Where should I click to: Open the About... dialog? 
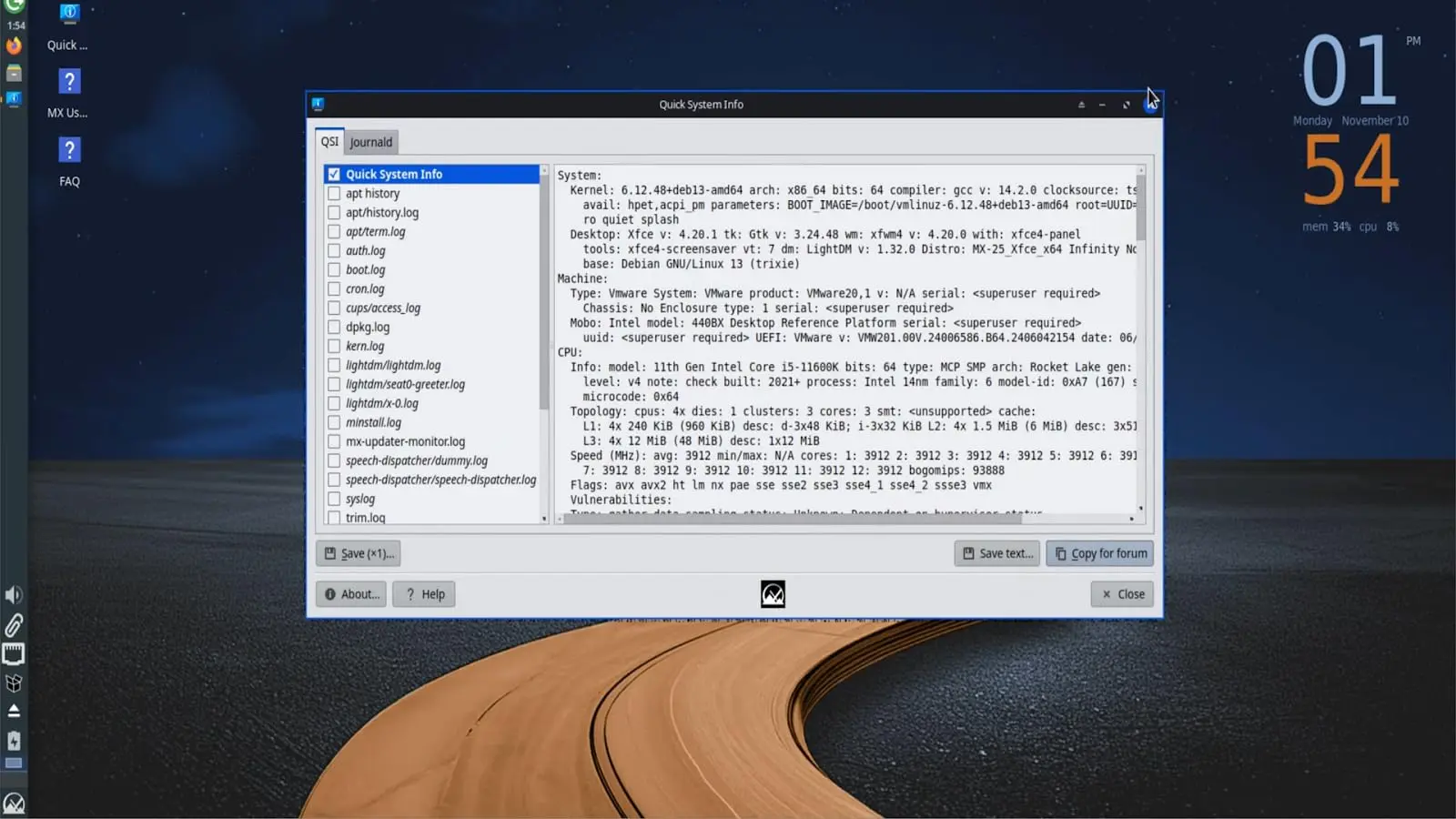350,594
